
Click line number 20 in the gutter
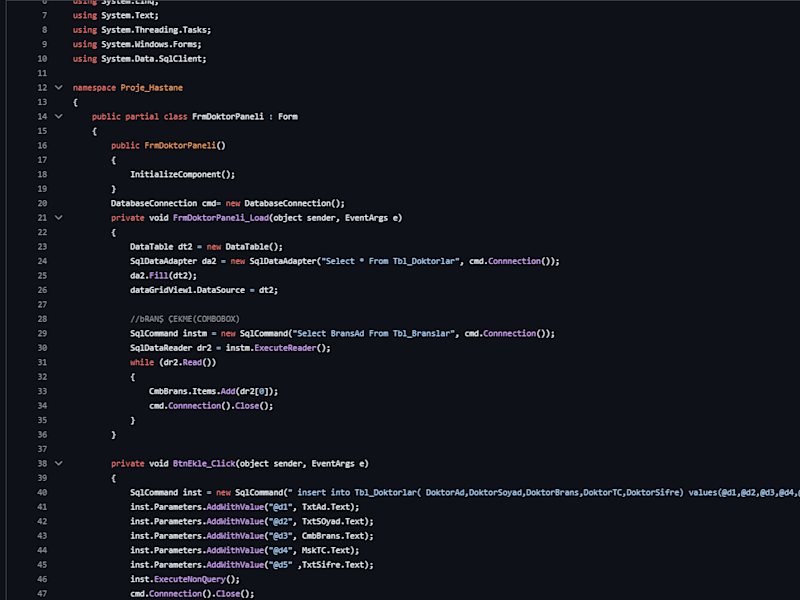pyautogui.click(x=42, y=203)
